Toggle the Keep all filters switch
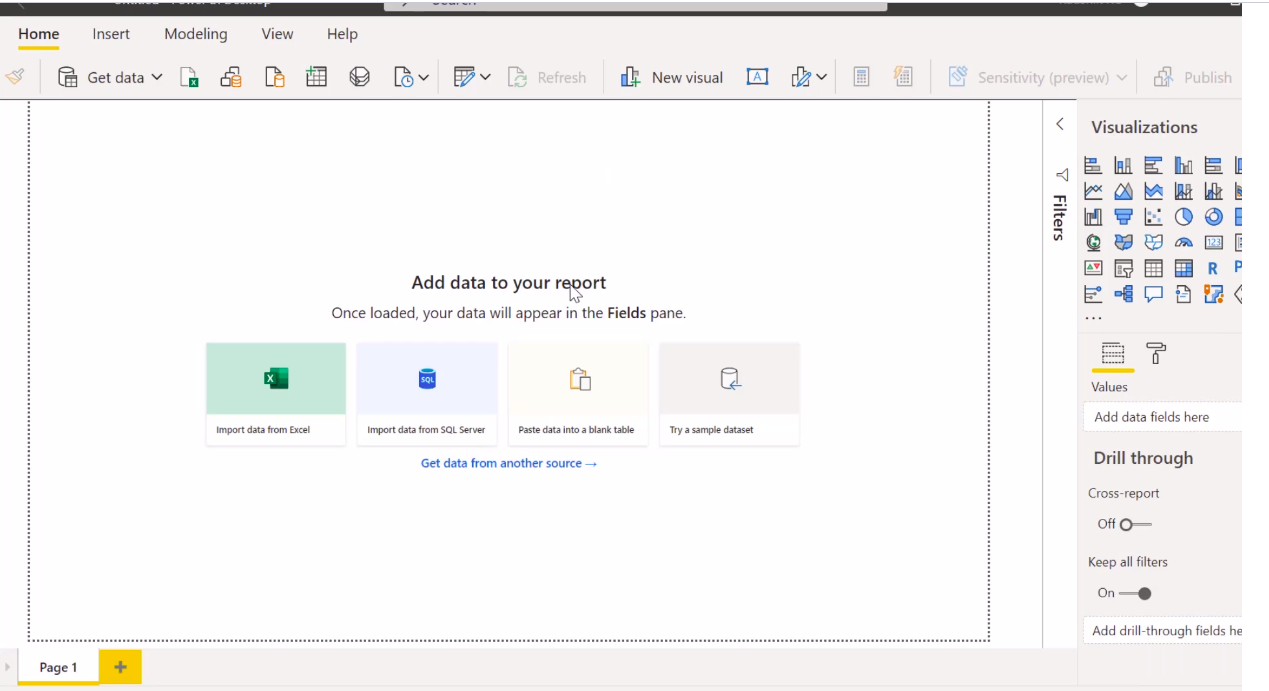The image size is (1269, 691). point(1135,593)
